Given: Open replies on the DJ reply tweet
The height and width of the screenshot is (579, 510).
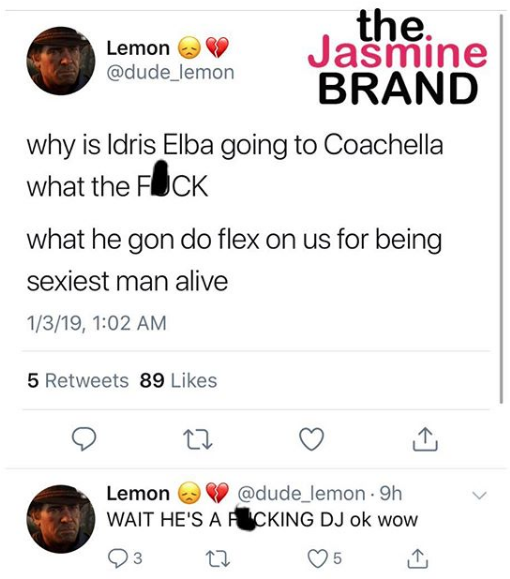Looking at the screenshot, I should point(125,558).
